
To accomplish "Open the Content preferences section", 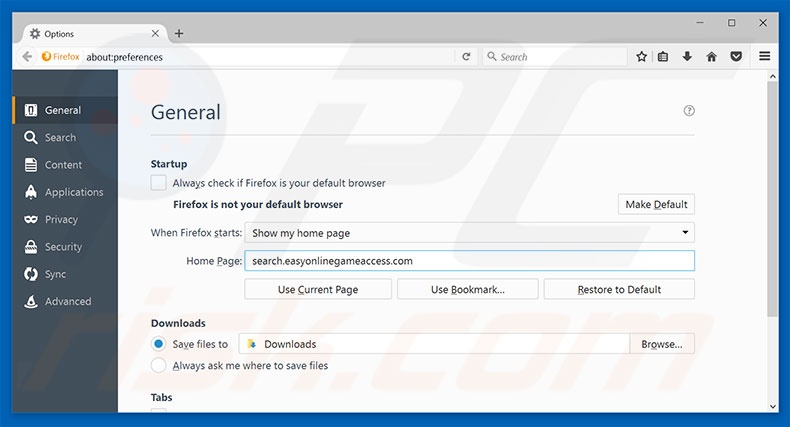I will 65,165.
